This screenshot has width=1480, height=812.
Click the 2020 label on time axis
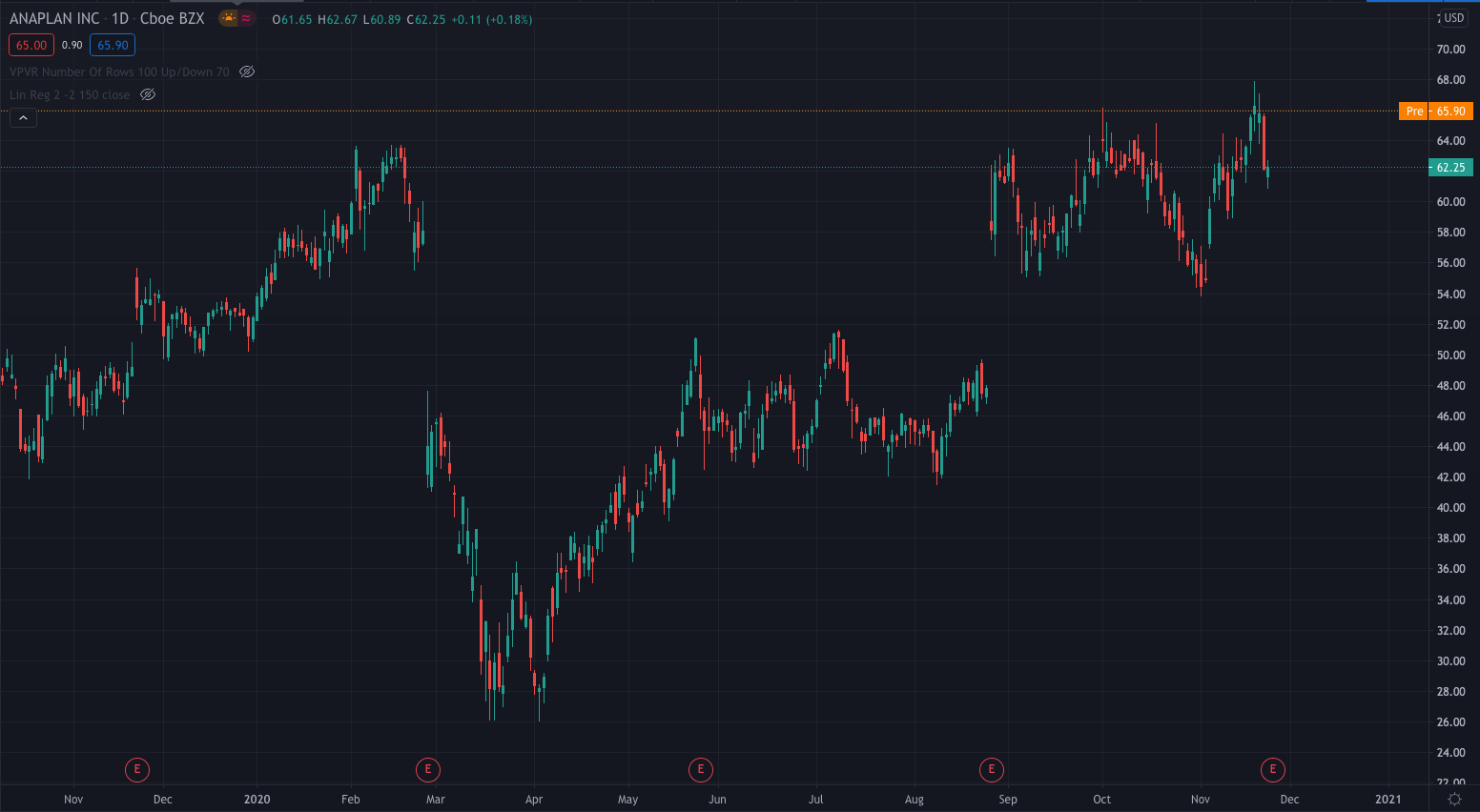pyautogui.click(x=257, y=799)
